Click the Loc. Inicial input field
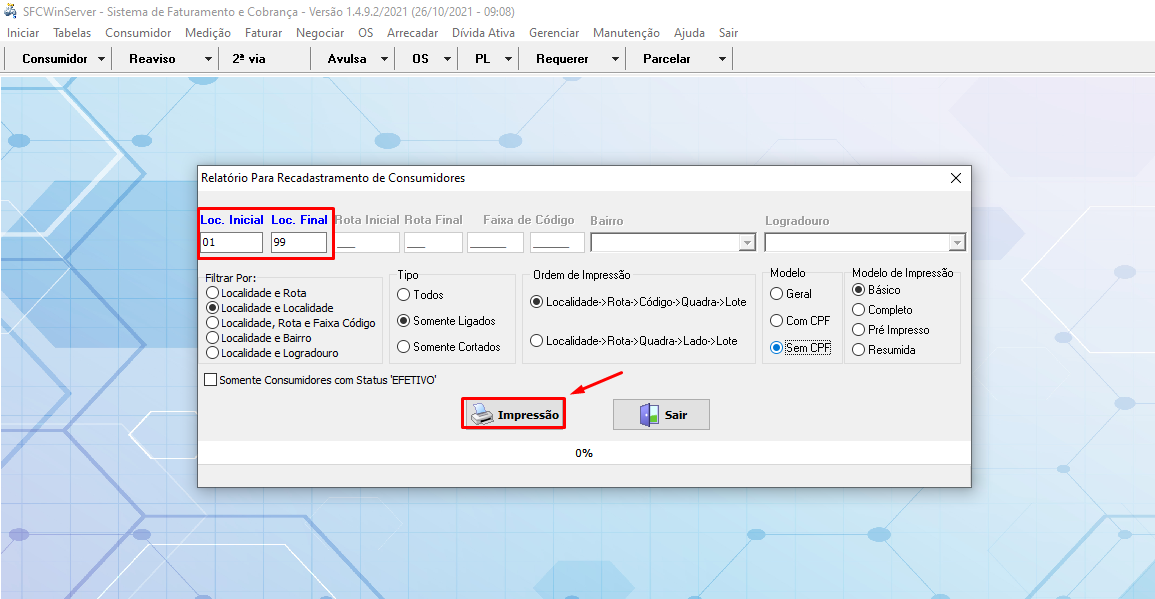 231,243
